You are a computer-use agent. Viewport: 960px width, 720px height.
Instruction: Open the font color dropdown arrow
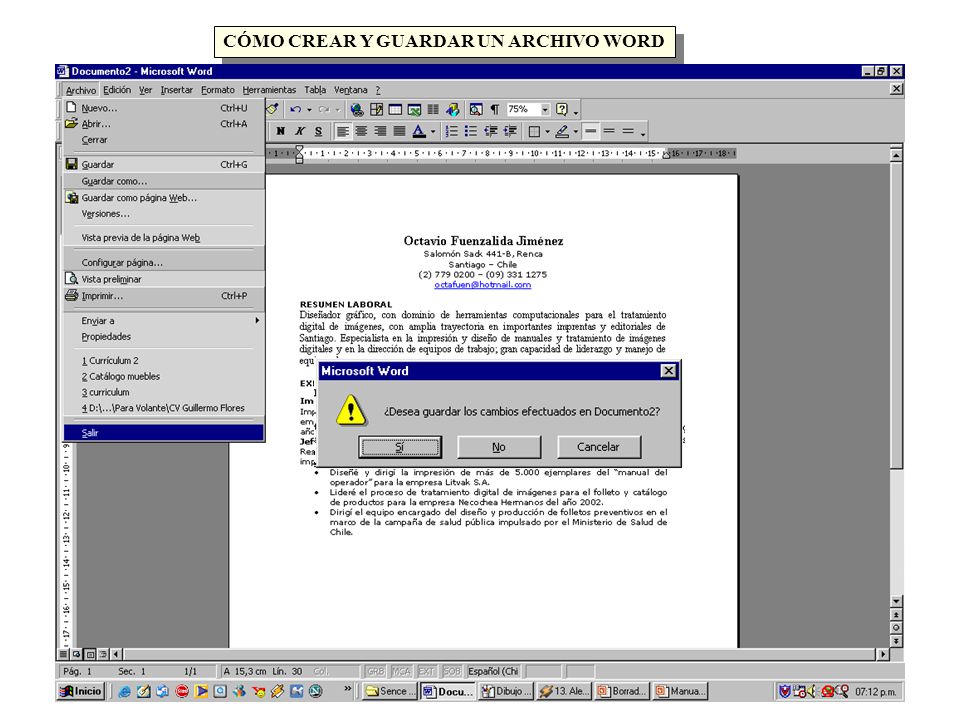432,132
